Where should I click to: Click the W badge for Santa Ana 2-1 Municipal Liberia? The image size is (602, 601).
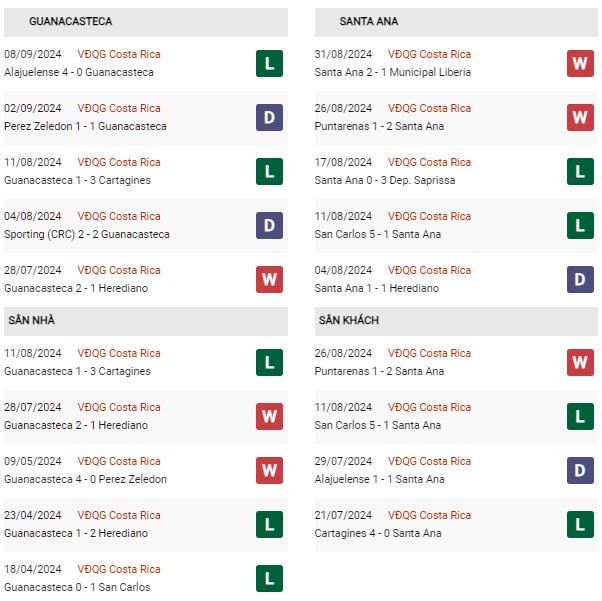[580, 63]
